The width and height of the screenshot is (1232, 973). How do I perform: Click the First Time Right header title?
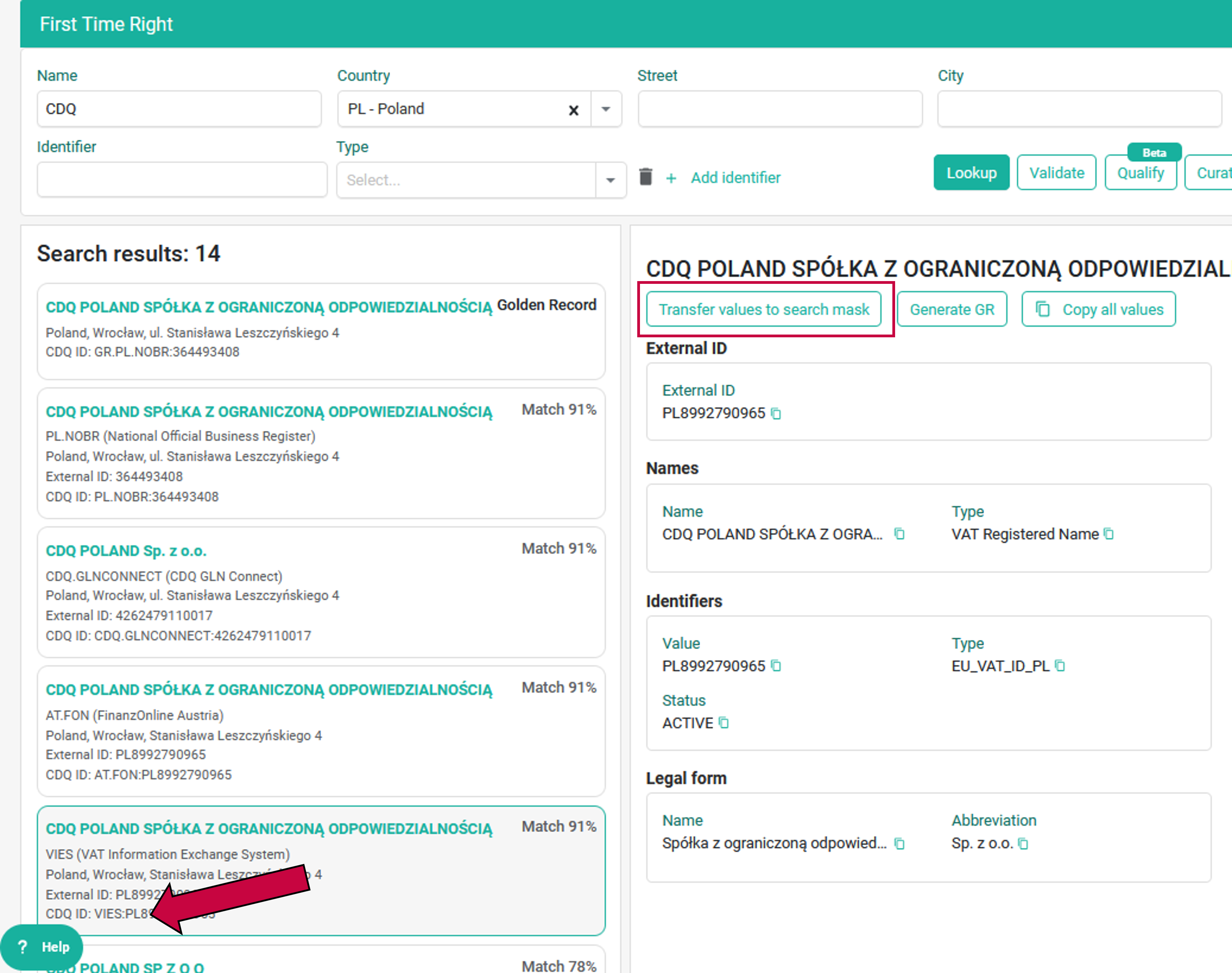point(106,24)
